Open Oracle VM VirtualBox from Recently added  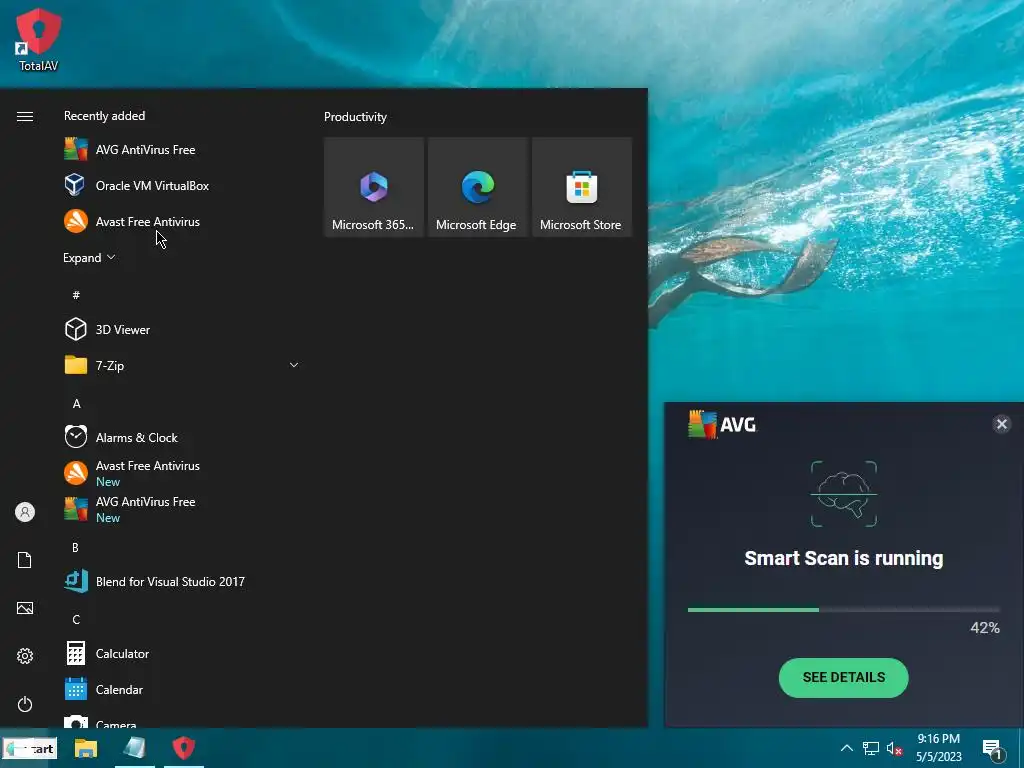point(183,185)
